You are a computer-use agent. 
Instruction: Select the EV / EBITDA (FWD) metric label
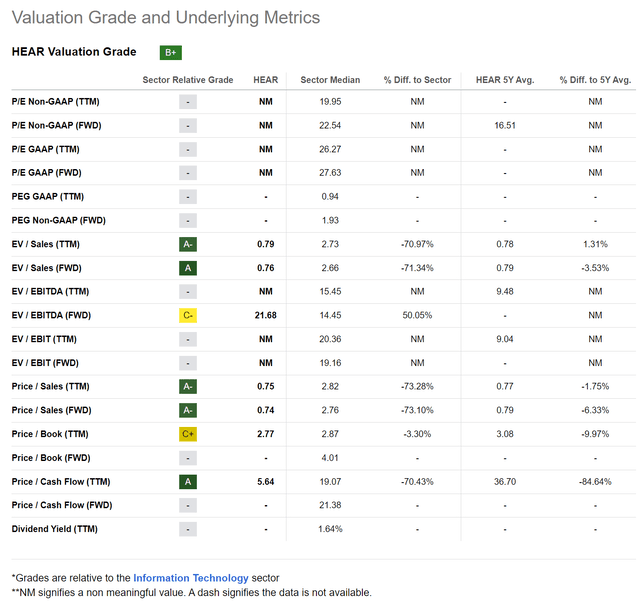51,315
